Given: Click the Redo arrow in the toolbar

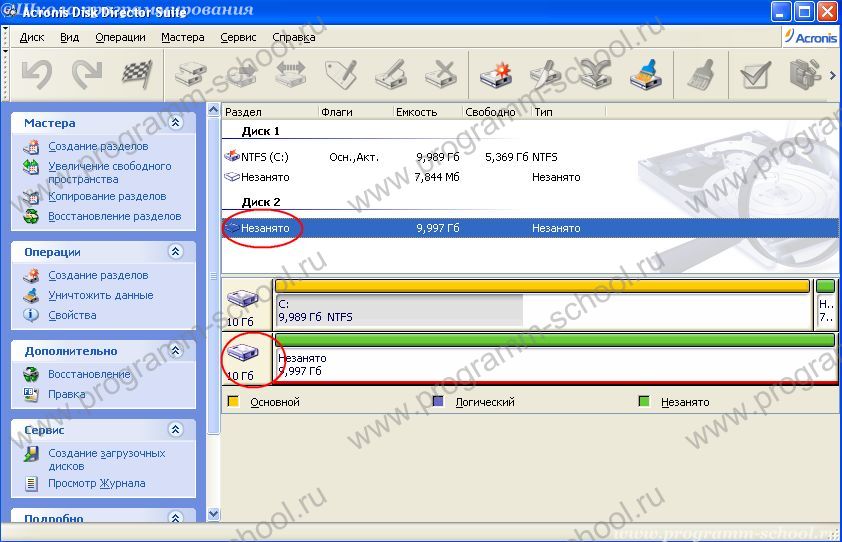Looking at the screenshot, I should [x=87, y=74].
